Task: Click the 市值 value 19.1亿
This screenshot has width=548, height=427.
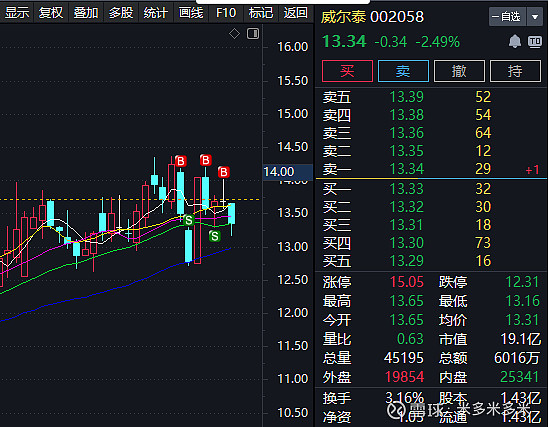Action: (x=521, y=339)
